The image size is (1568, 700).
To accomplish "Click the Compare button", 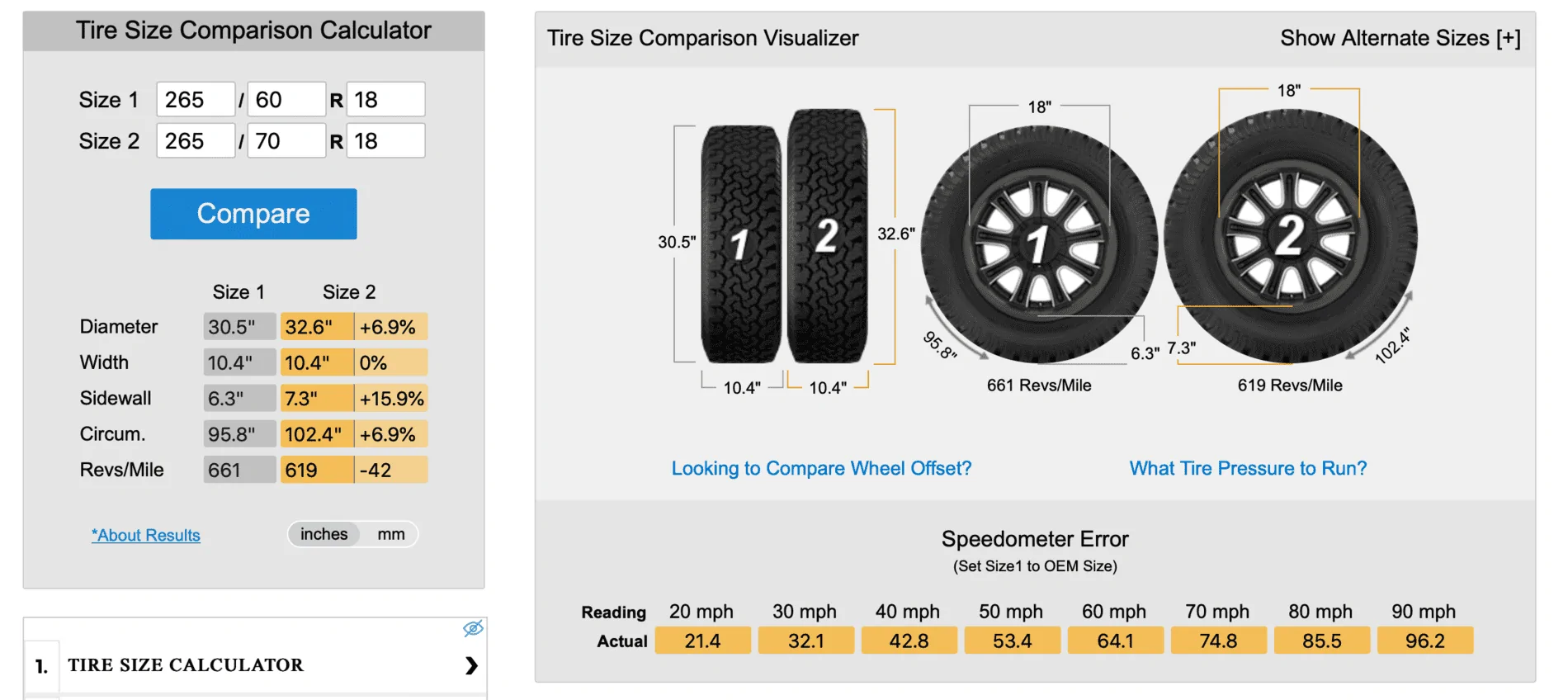I will coord(253,214).
